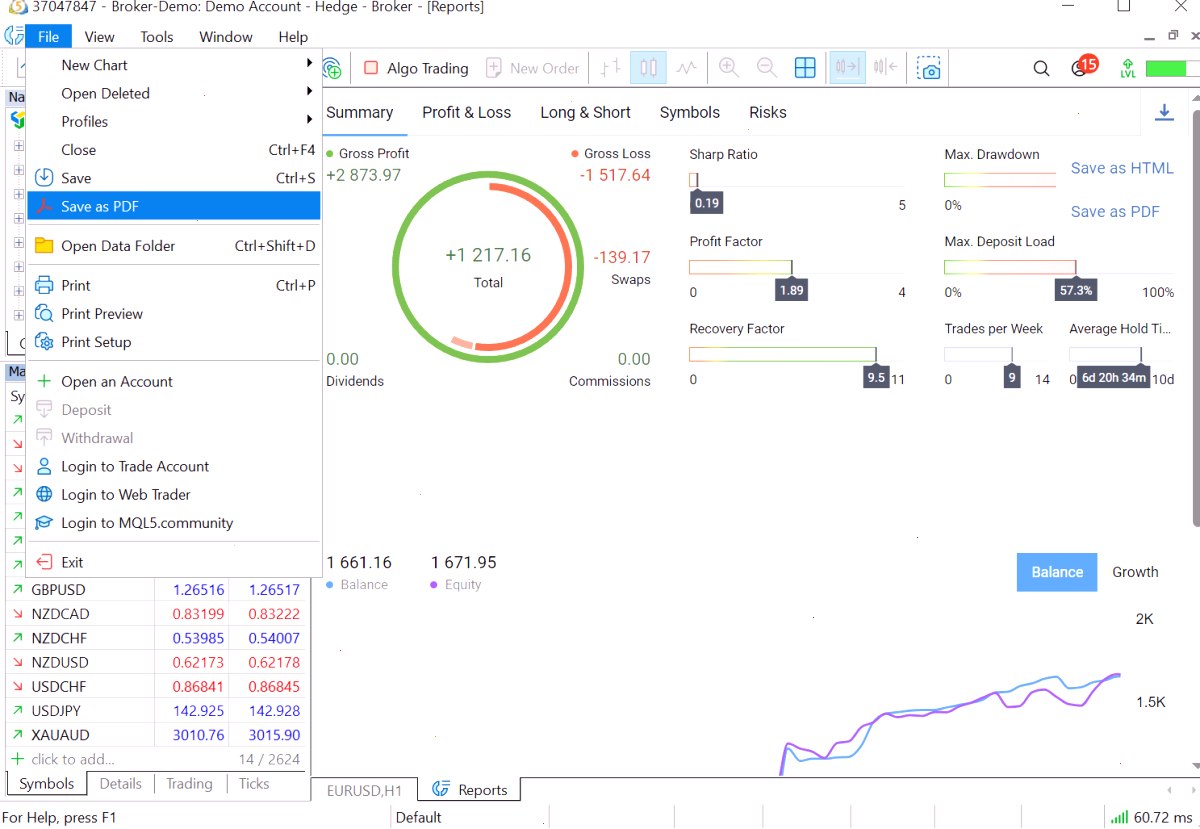
Task: Expand the Open Deleted submenu
Action: pyautogui.click(x=174, y=93)
